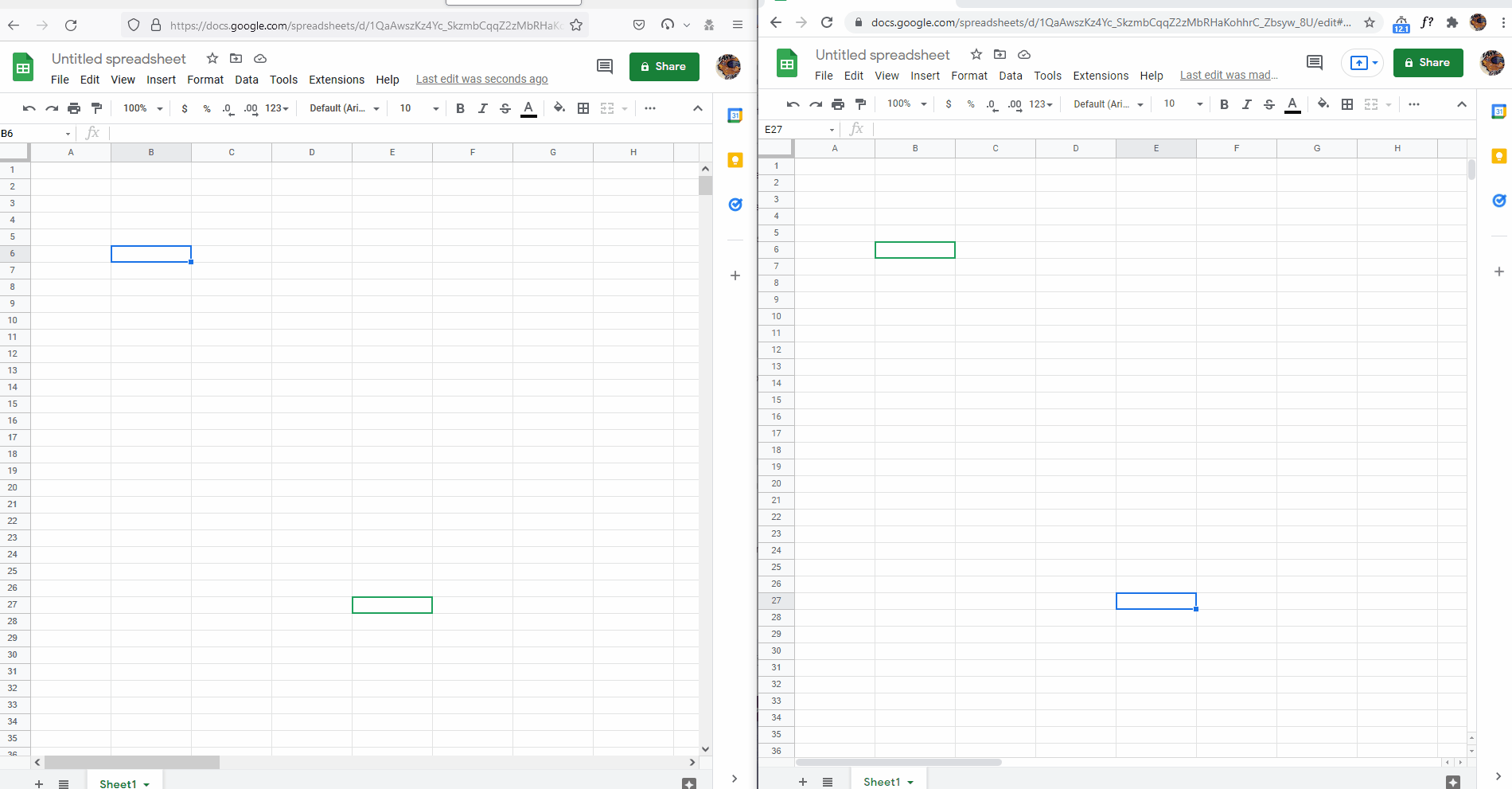Image resolution: width=1512 pixels, height=789 pixels.
Task: Click the merge cells icon
Action: coord(607,107)
